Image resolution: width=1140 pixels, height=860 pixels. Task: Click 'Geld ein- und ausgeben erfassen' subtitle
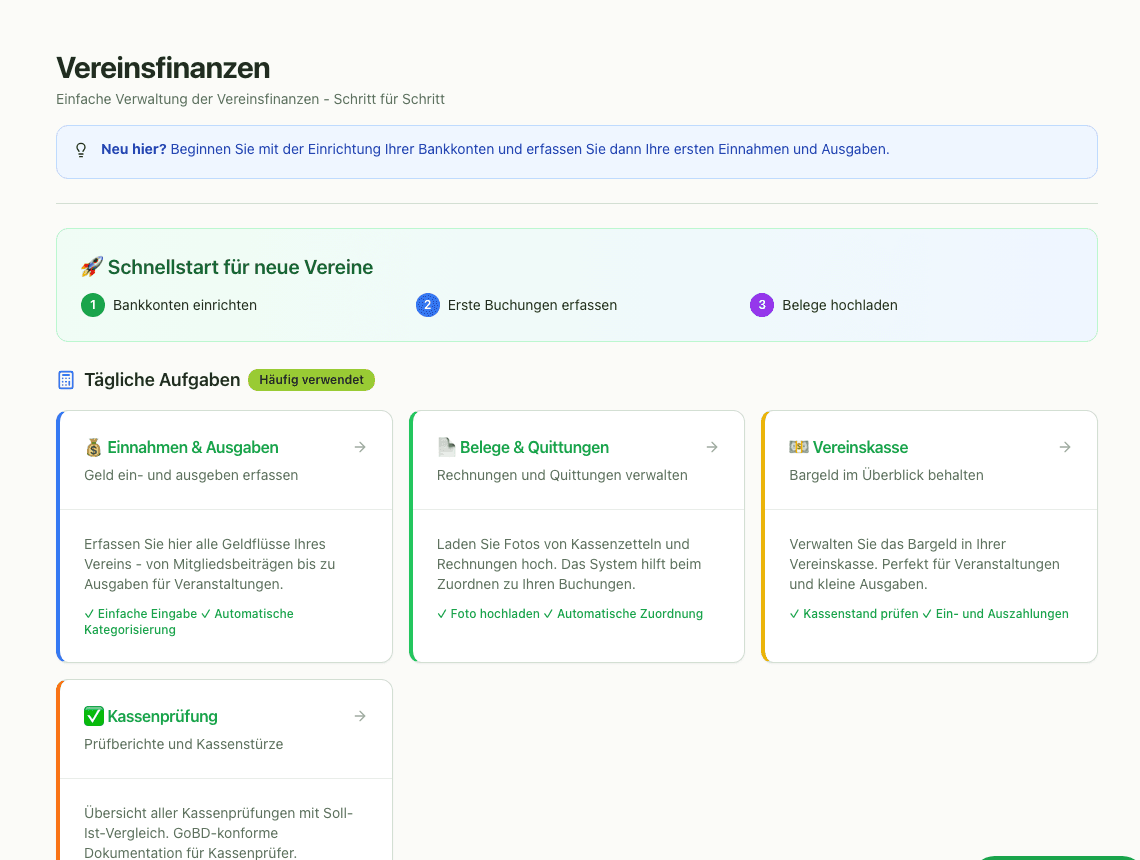coord(191,475)
